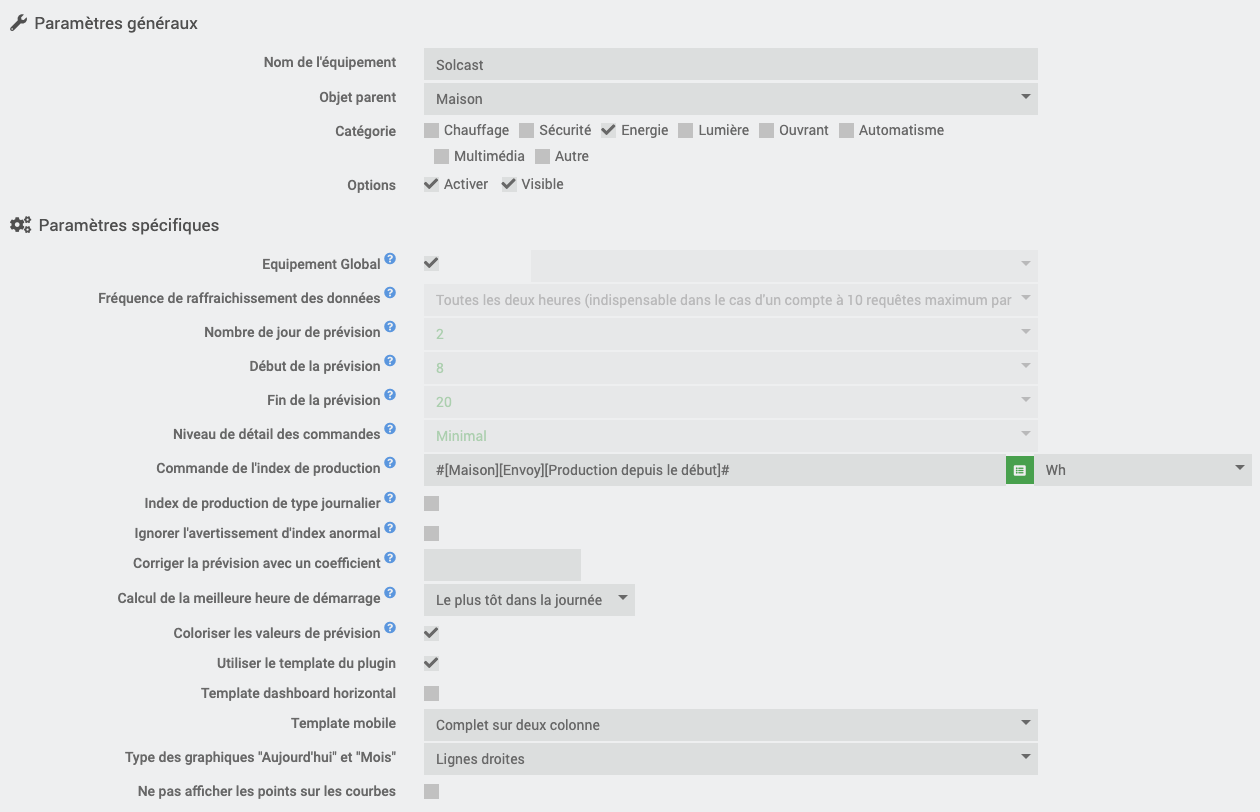Open help for Niveau de détail des commandes
This screenshot has height=812, width=1260.
click(390, 429)
